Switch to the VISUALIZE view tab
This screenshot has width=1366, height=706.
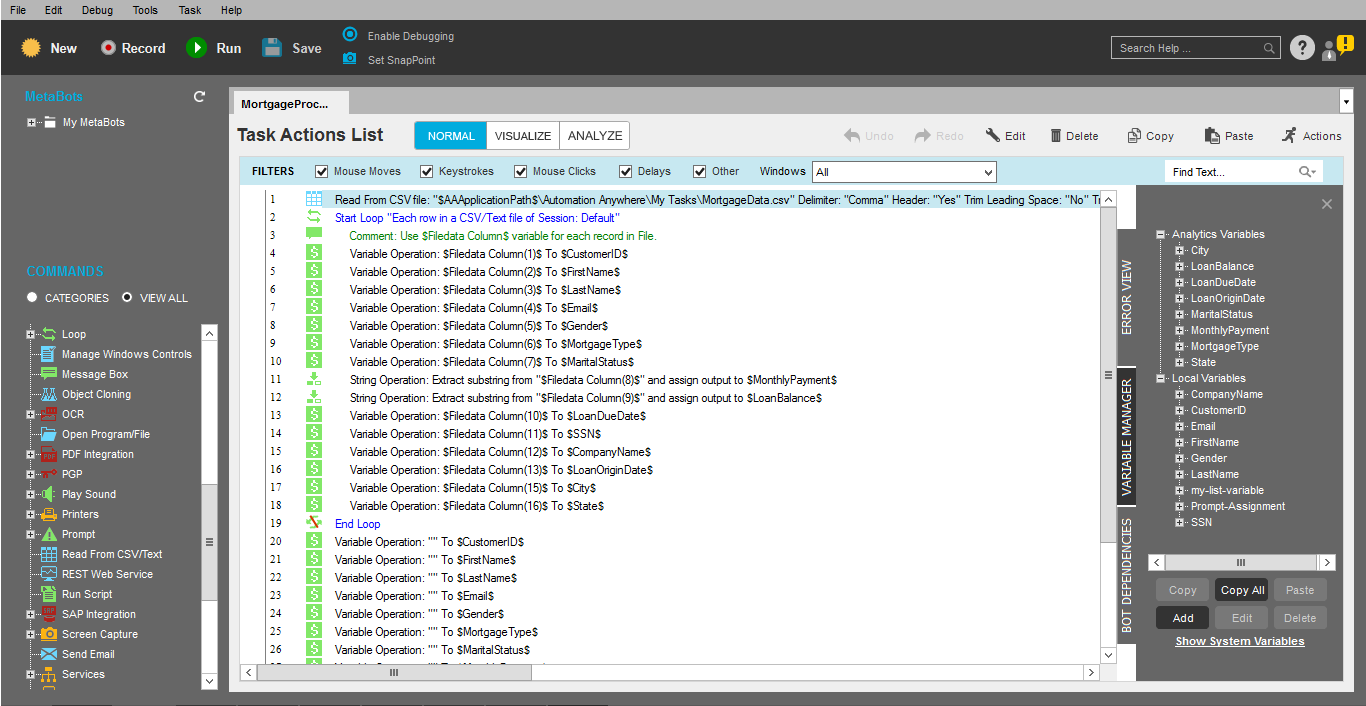pyautogui.click(x=522, y=136)
